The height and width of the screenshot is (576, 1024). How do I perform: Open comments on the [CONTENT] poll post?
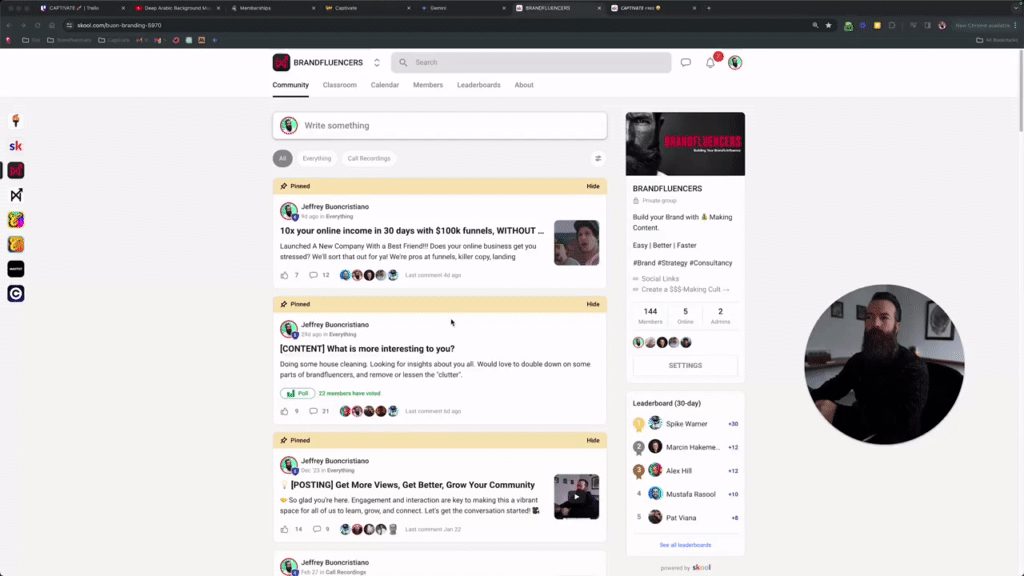point(313,411)
